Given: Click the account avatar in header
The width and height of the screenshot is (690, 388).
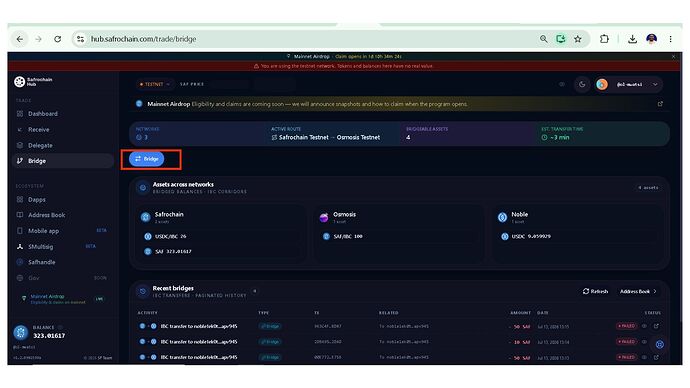Looking at the screenshot, I should [x=602, y=84].
